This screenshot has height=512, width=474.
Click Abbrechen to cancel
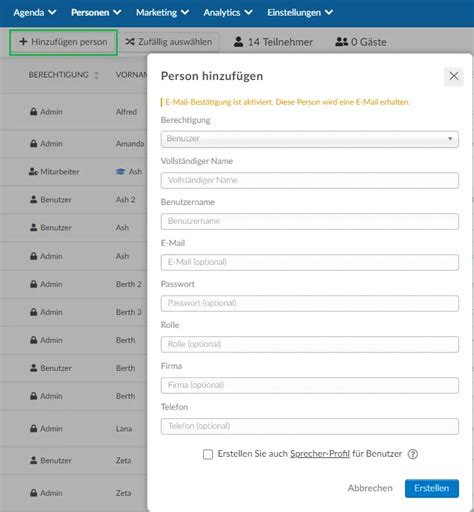(x=370, y=488)
